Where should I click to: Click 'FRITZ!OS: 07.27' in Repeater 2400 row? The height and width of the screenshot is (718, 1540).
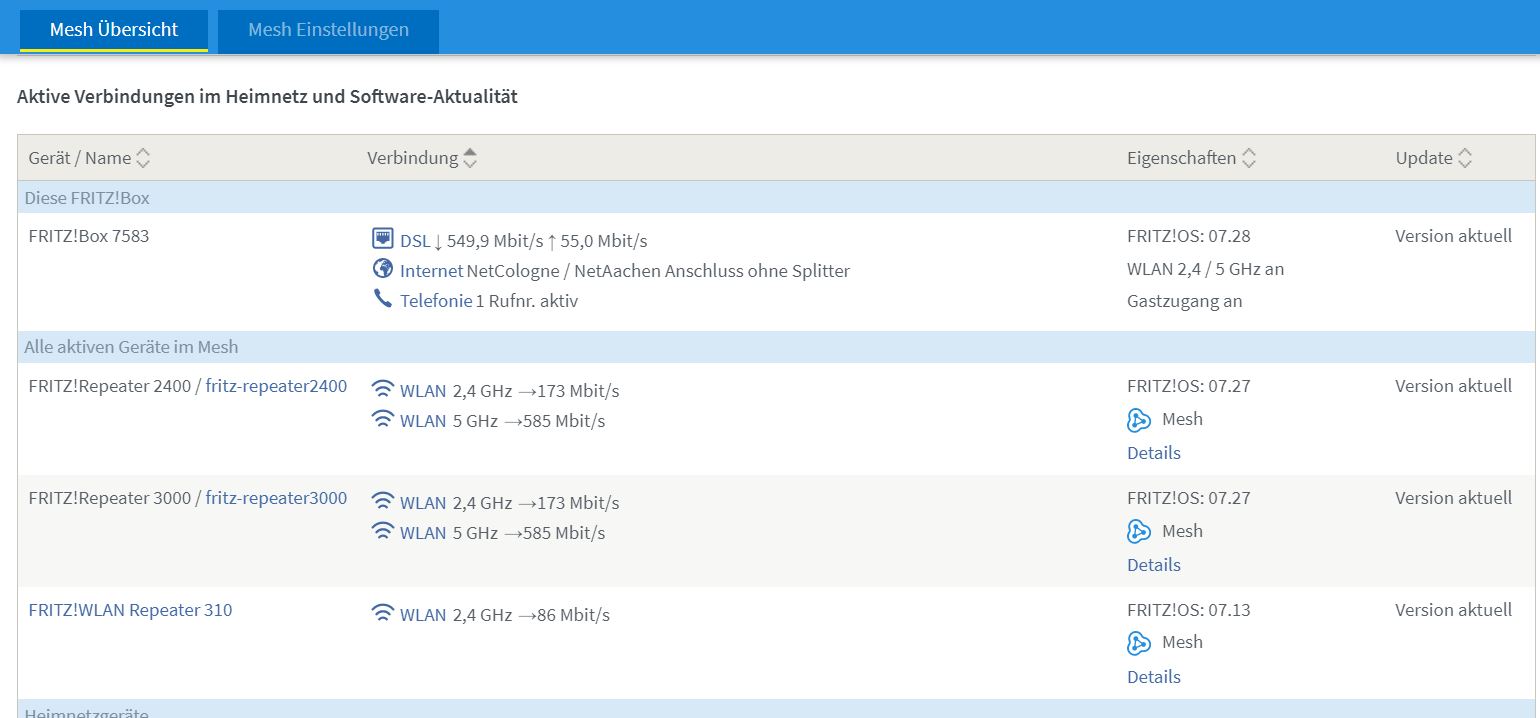(x=1189, y=386)
